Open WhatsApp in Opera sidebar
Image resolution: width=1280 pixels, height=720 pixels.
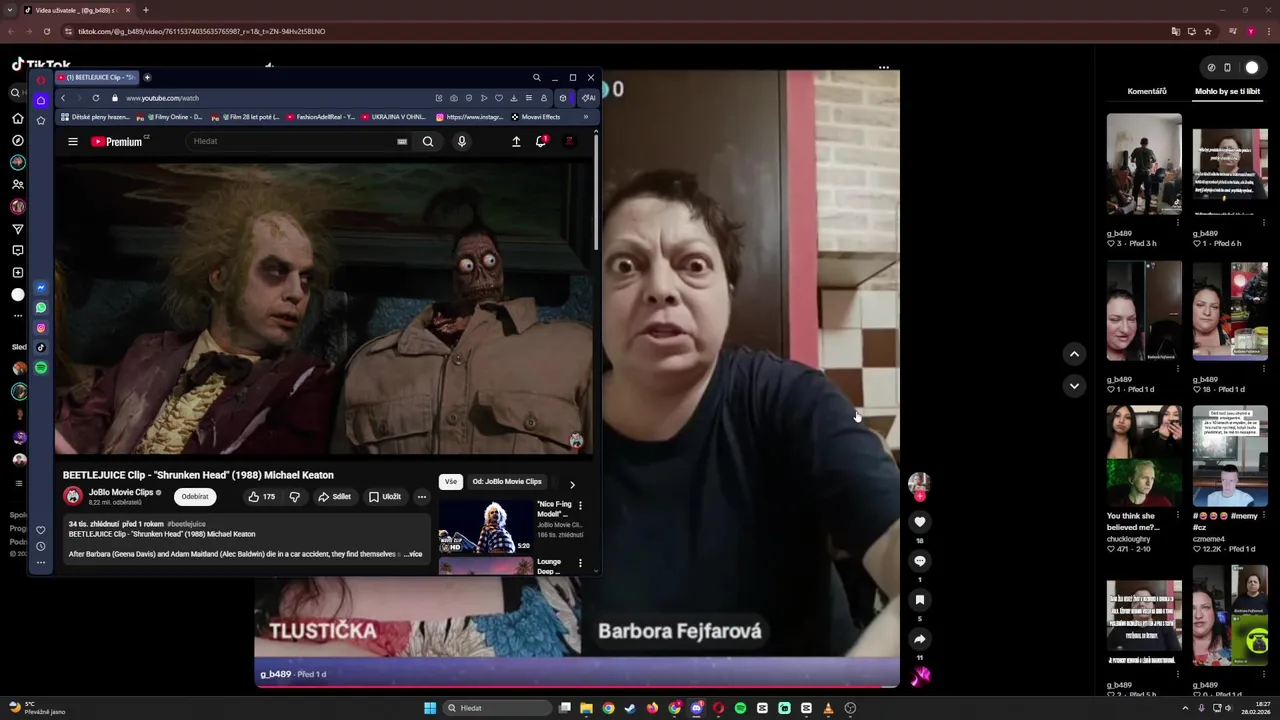pos(41,308)
